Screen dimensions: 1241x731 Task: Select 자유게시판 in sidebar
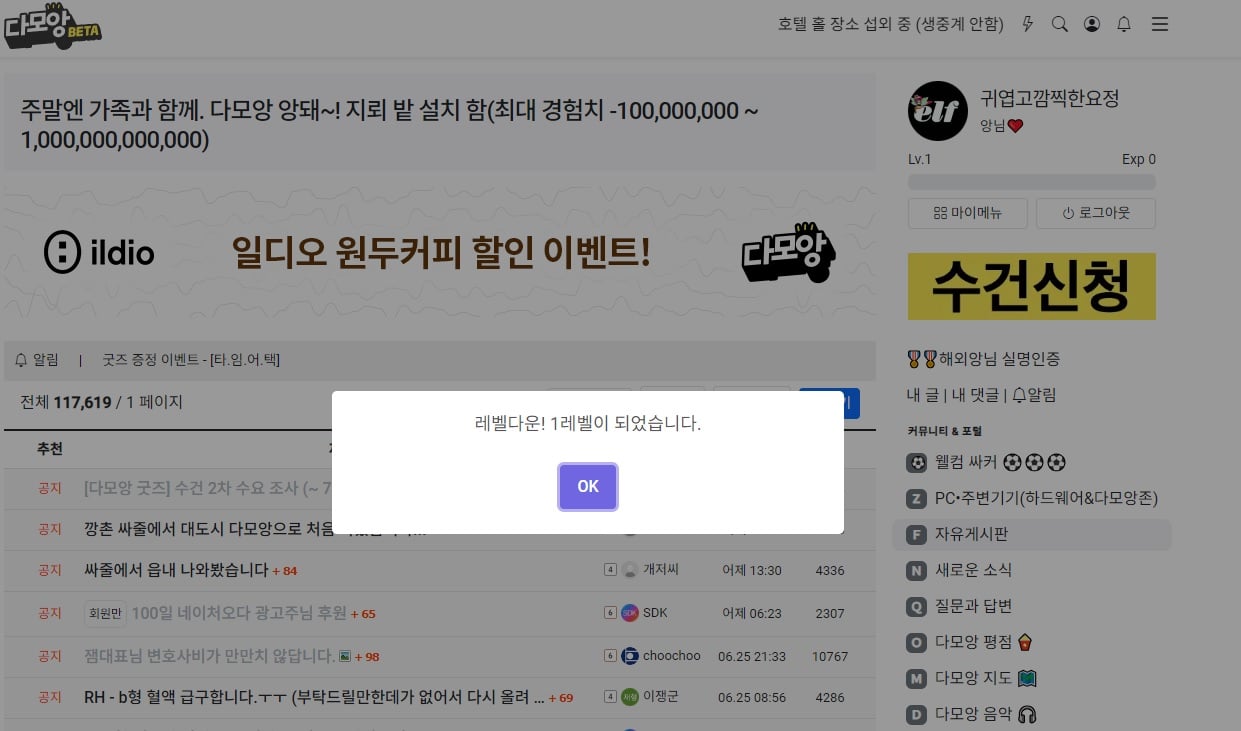pyautogui.click(x=1031, y=534)
